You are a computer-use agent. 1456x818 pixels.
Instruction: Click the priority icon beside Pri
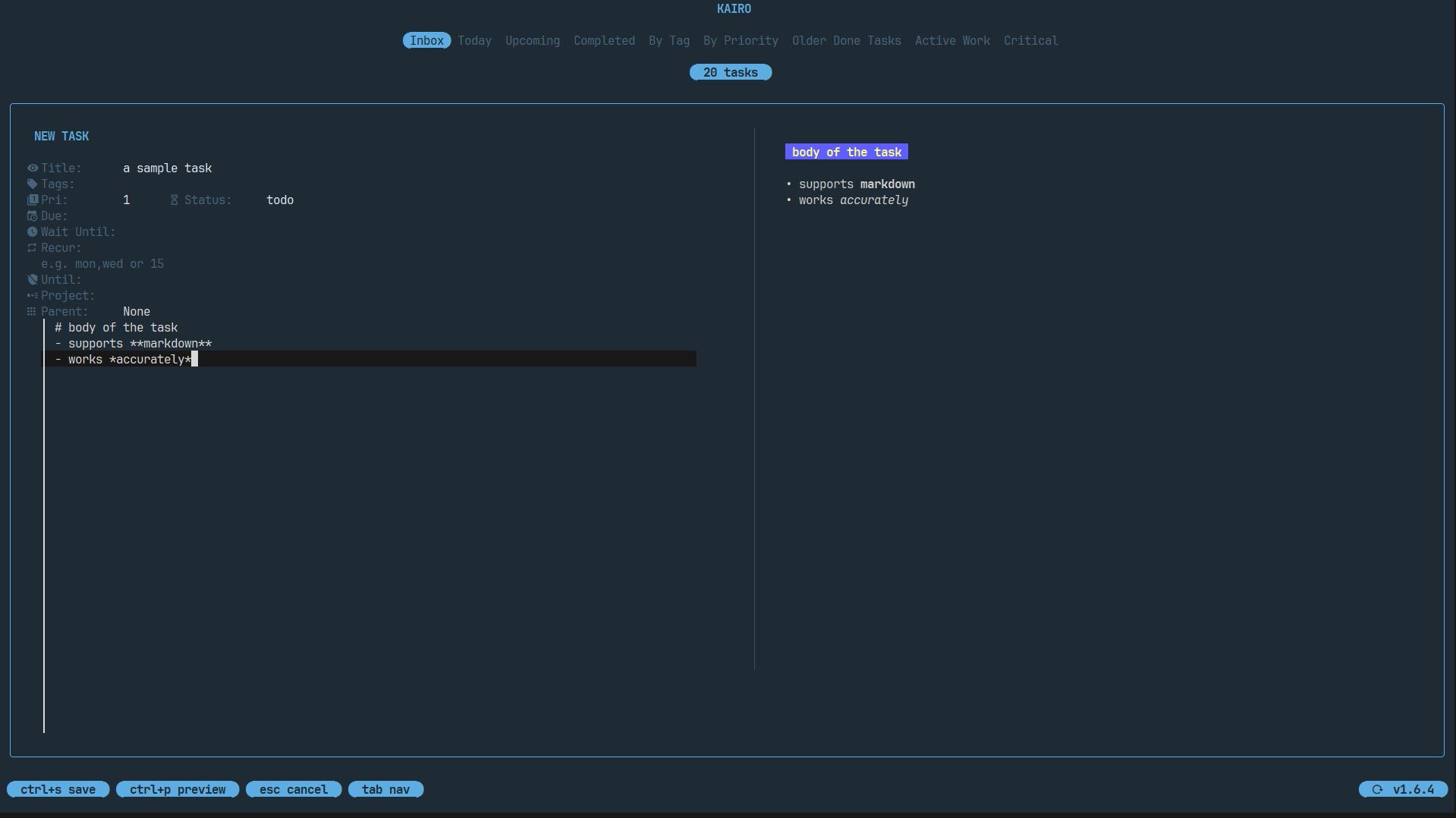[33, 200]
